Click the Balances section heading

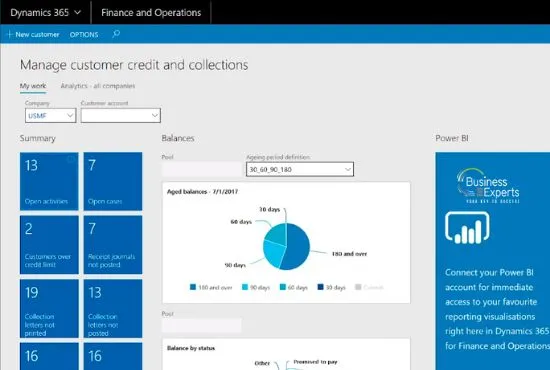(x=178, y=138)
